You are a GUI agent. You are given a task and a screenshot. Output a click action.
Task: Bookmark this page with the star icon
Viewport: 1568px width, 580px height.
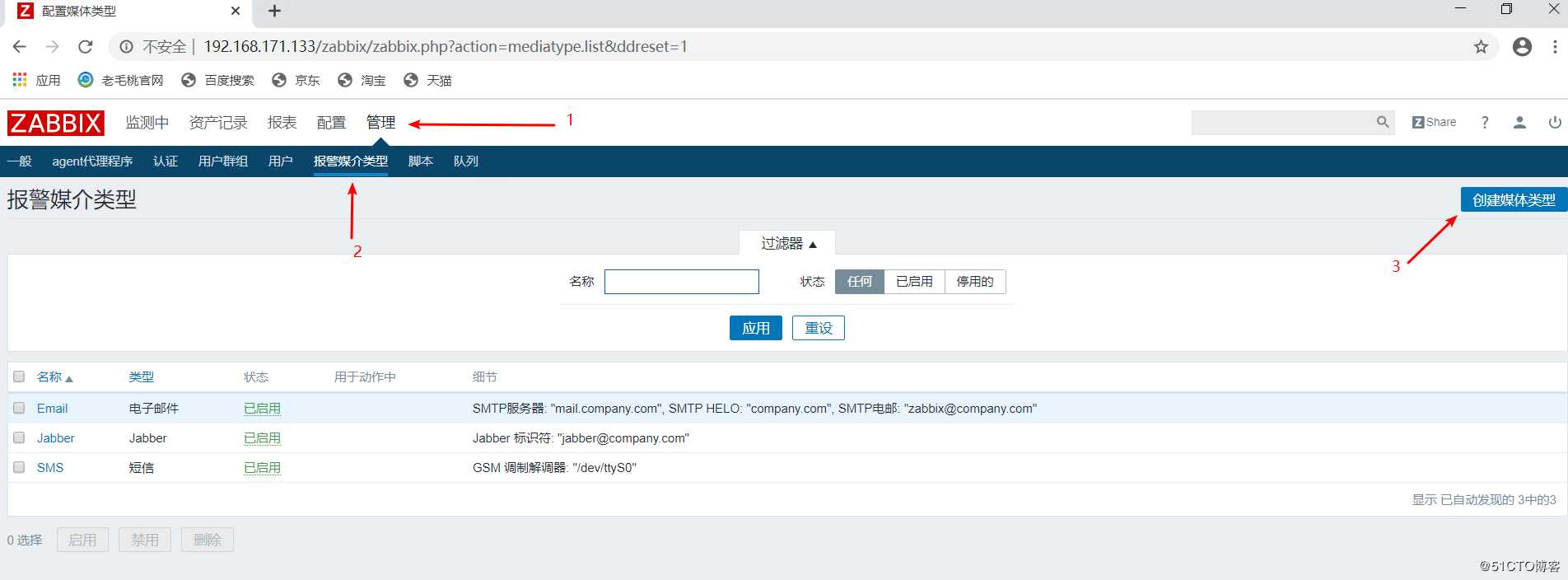click(x=1481, y=47)
